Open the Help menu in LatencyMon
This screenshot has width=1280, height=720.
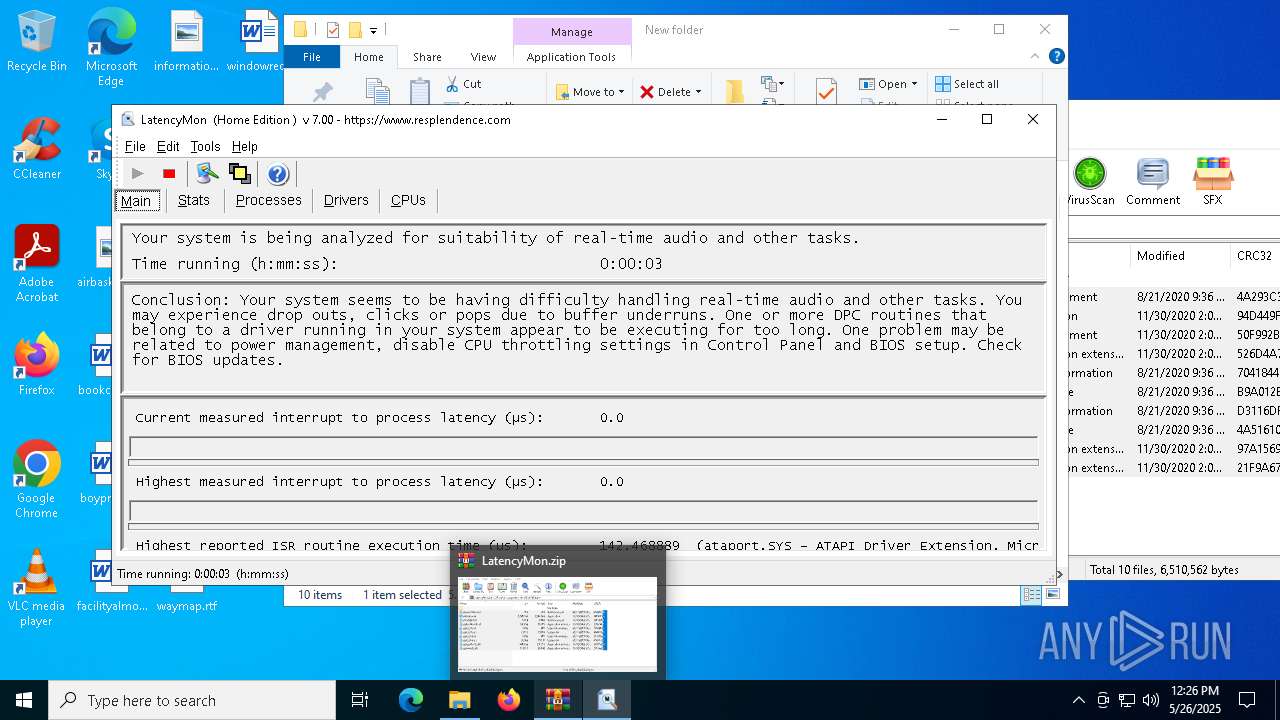245,146
